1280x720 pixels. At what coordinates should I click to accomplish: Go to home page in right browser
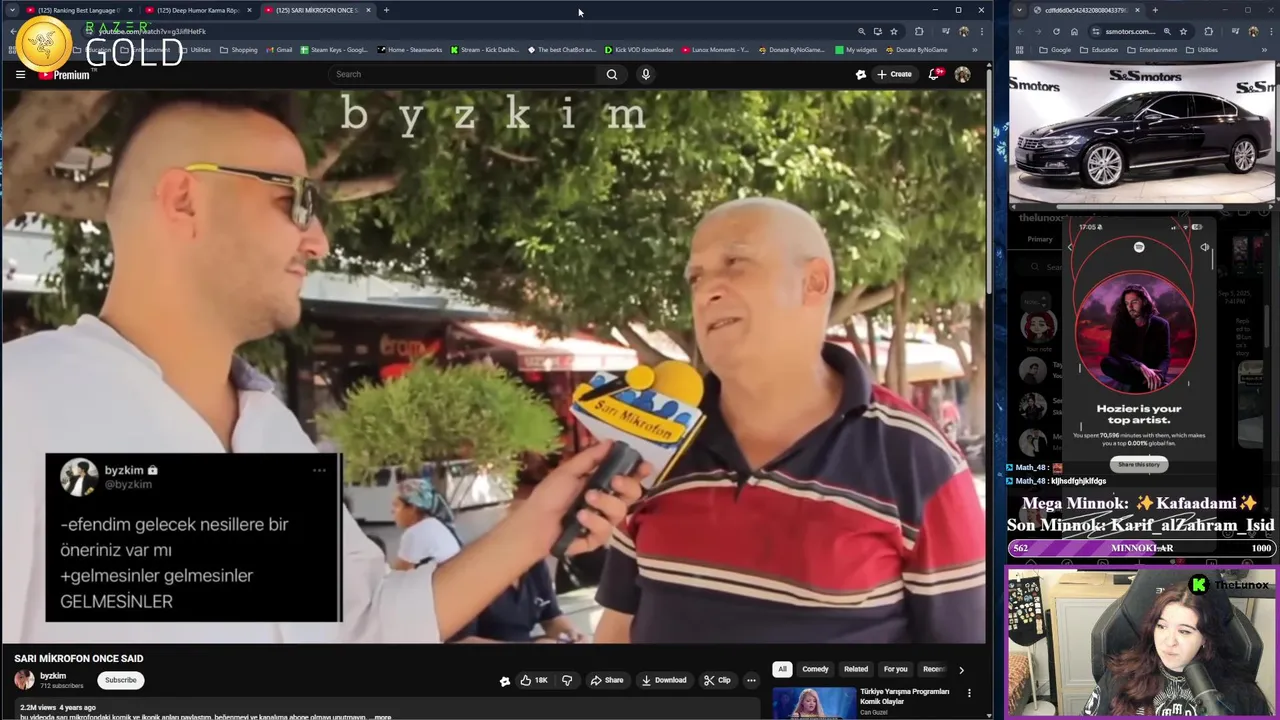point(1074,31)
